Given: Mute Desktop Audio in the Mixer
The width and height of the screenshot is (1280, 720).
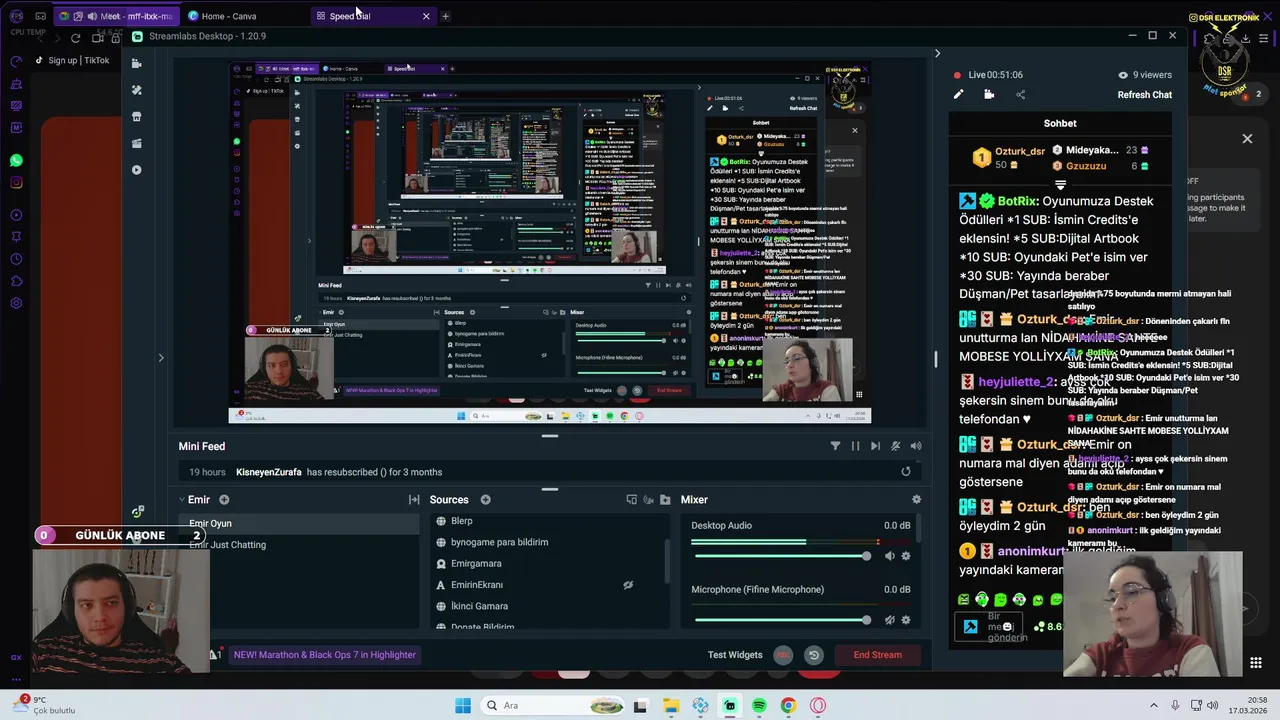Looking at the screenshot, I should pyautogui.click(x=889, y=556).
